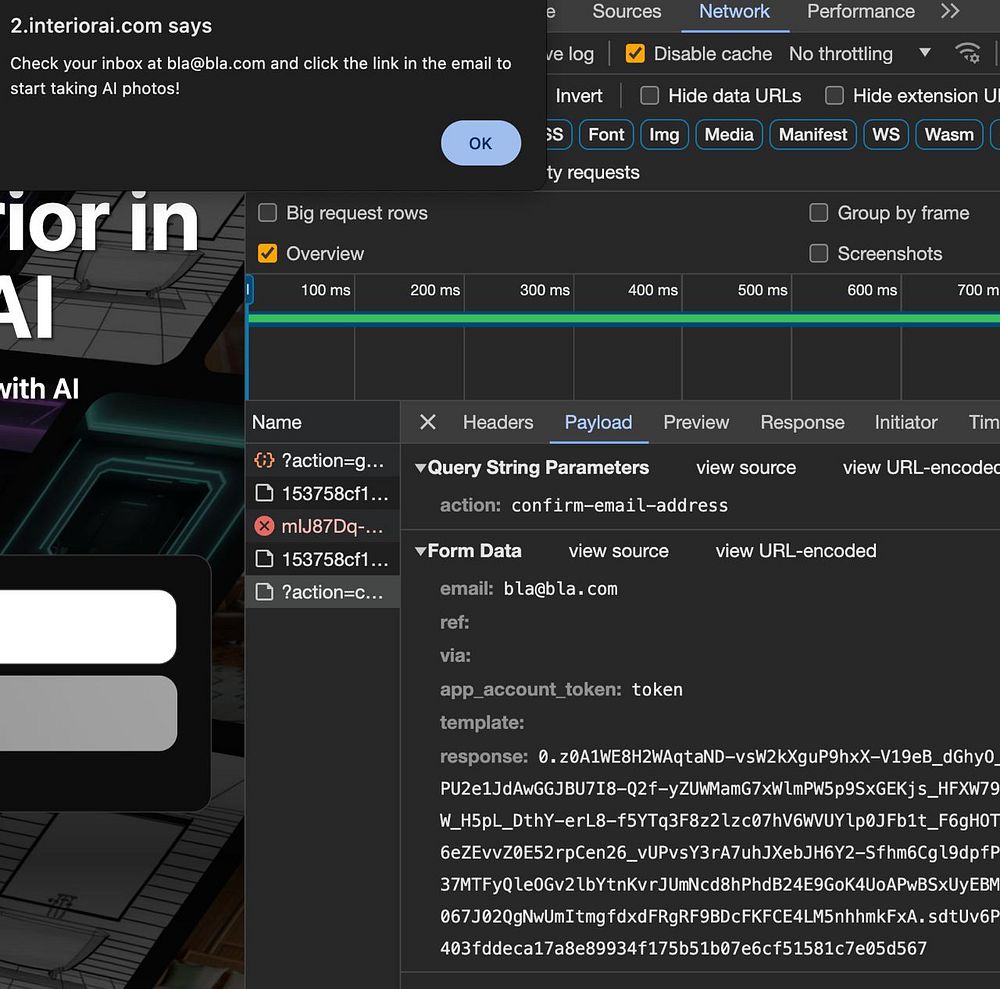Click the response field label in Form Data
Image resolution: width=1000 pixels, height=989 pixels.
pos(483,757)
